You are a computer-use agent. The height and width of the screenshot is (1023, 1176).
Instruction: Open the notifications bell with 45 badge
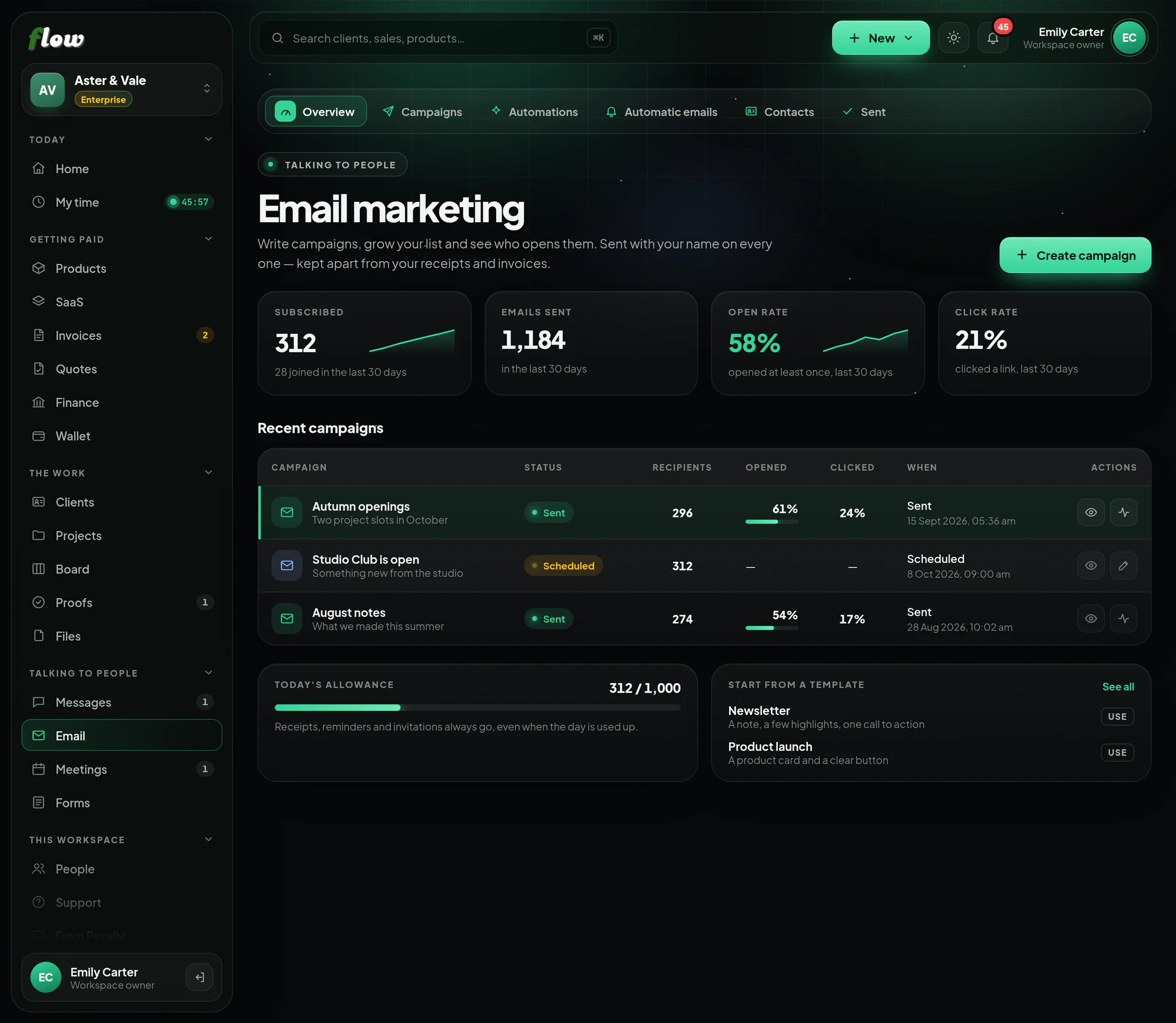993,38
